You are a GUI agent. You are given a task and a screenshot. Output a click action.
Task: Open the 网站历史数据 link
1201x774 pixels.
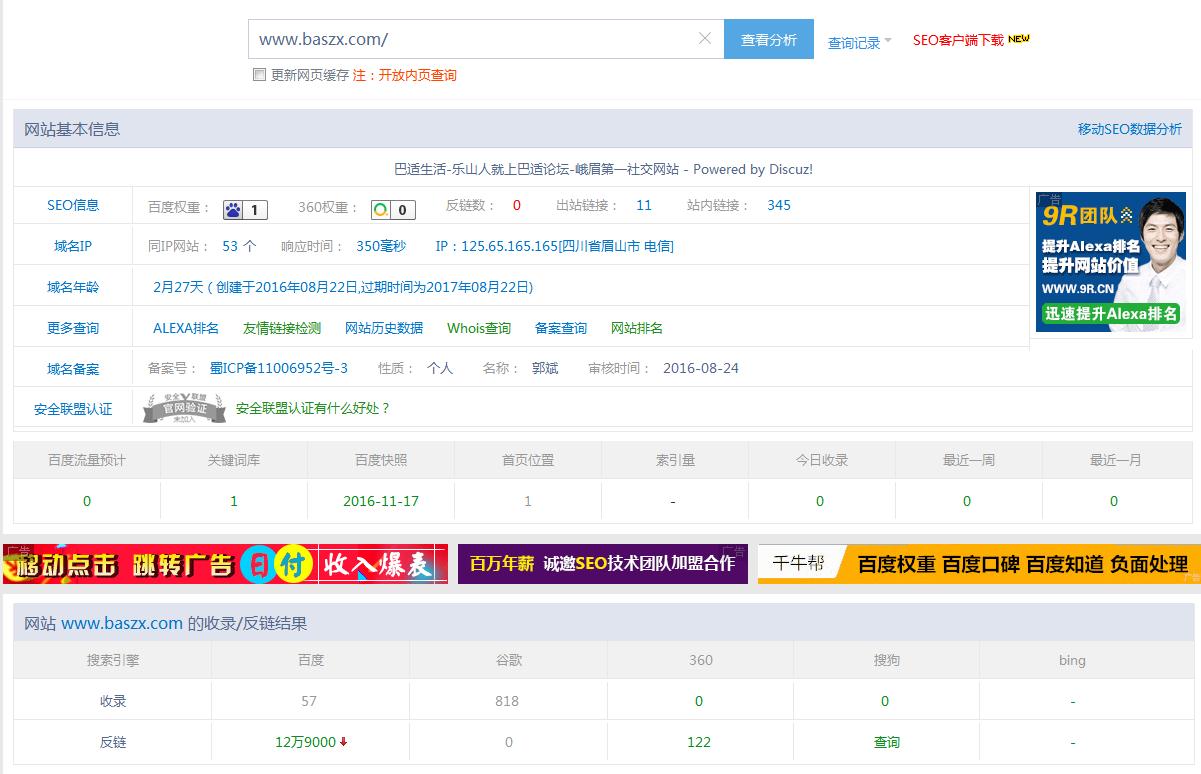point(384,328)
